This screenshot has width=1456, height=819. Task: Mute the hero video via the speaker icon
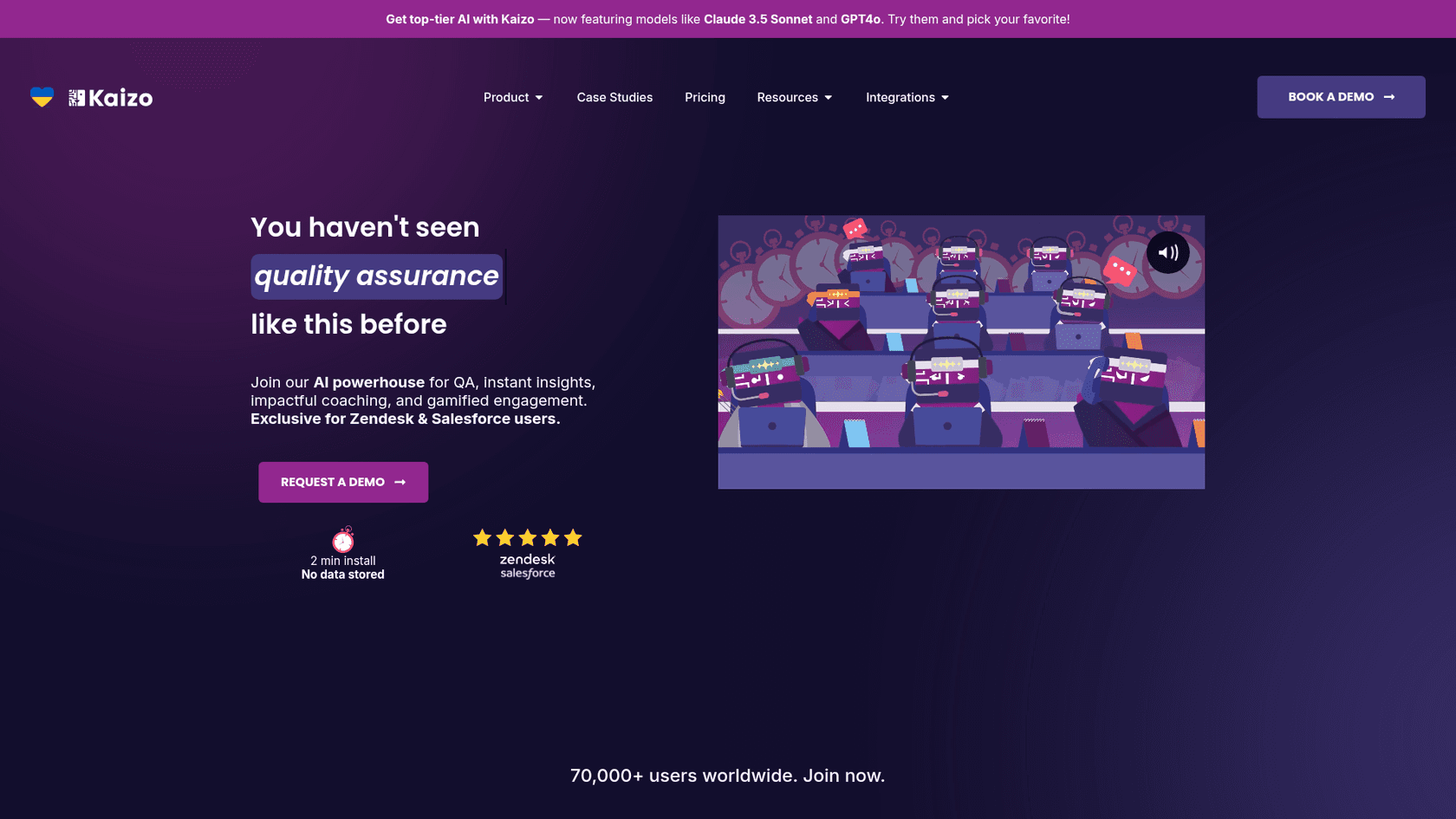point(1167,252)
